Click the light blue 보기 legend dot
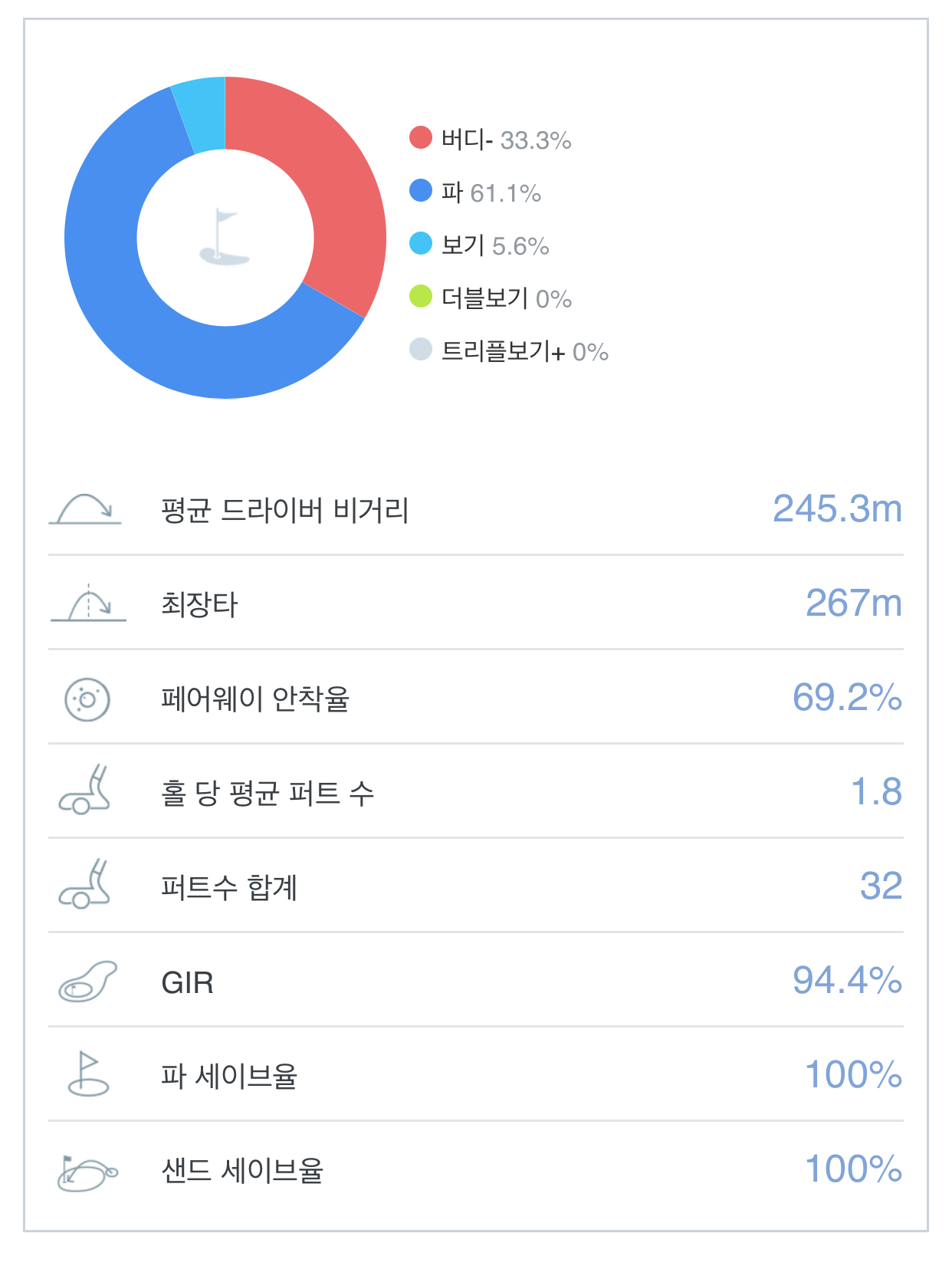 click(x=421, y=244)
